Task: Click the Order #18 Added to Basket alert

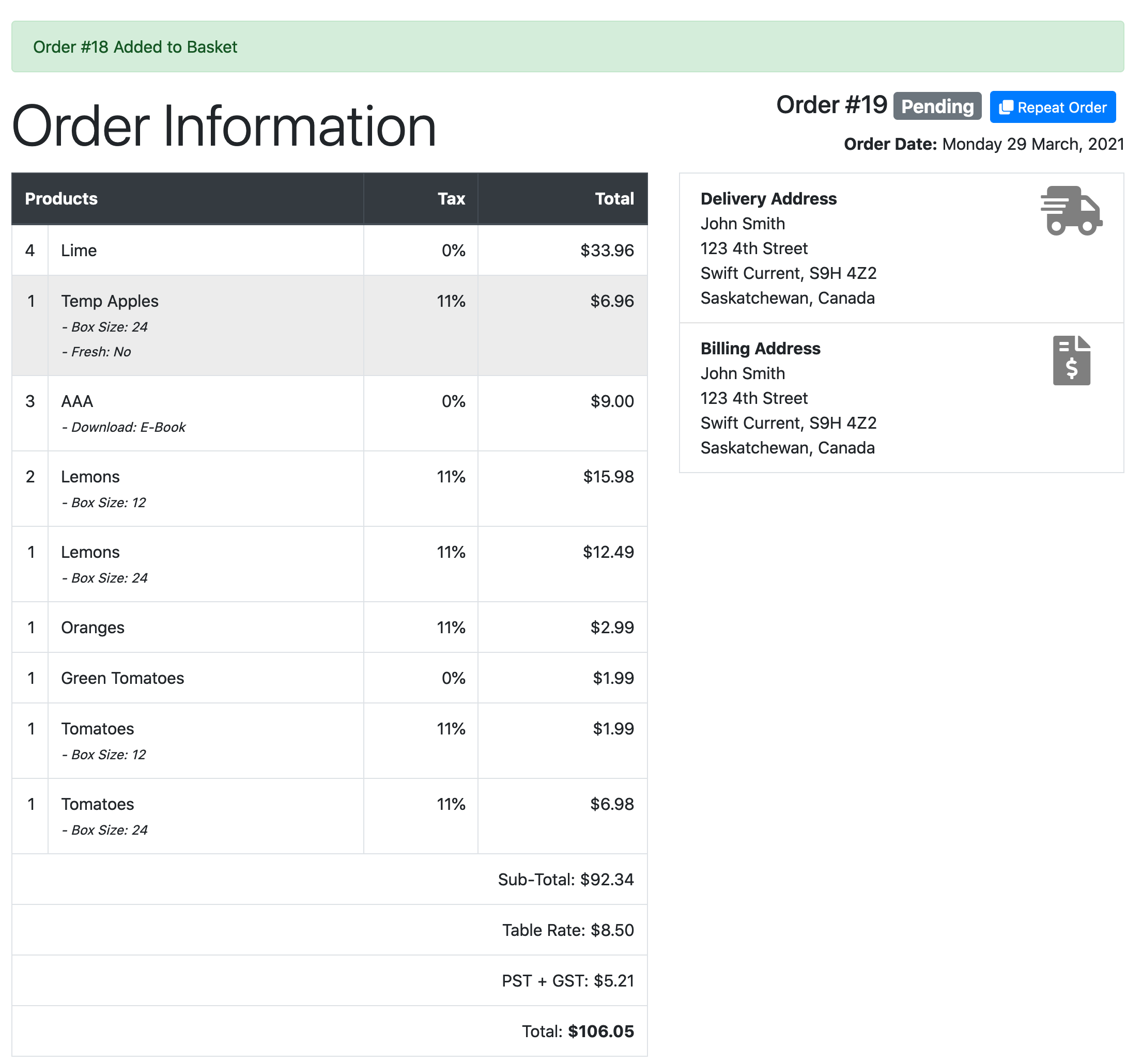Action: 567,46
